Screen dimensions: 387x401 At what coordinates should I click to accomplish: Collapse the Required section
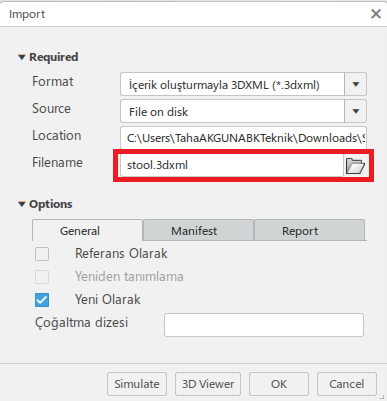[x=22, y=57]
